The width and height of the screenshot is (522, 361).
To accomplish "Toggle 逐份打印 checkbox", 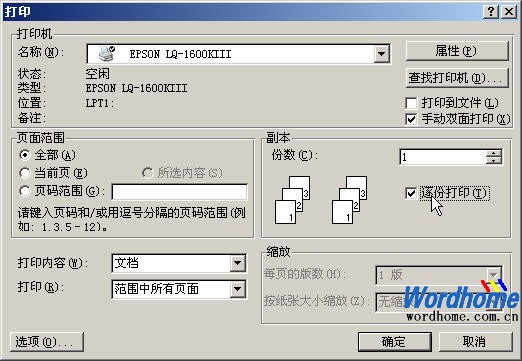I will pos(411,193).
